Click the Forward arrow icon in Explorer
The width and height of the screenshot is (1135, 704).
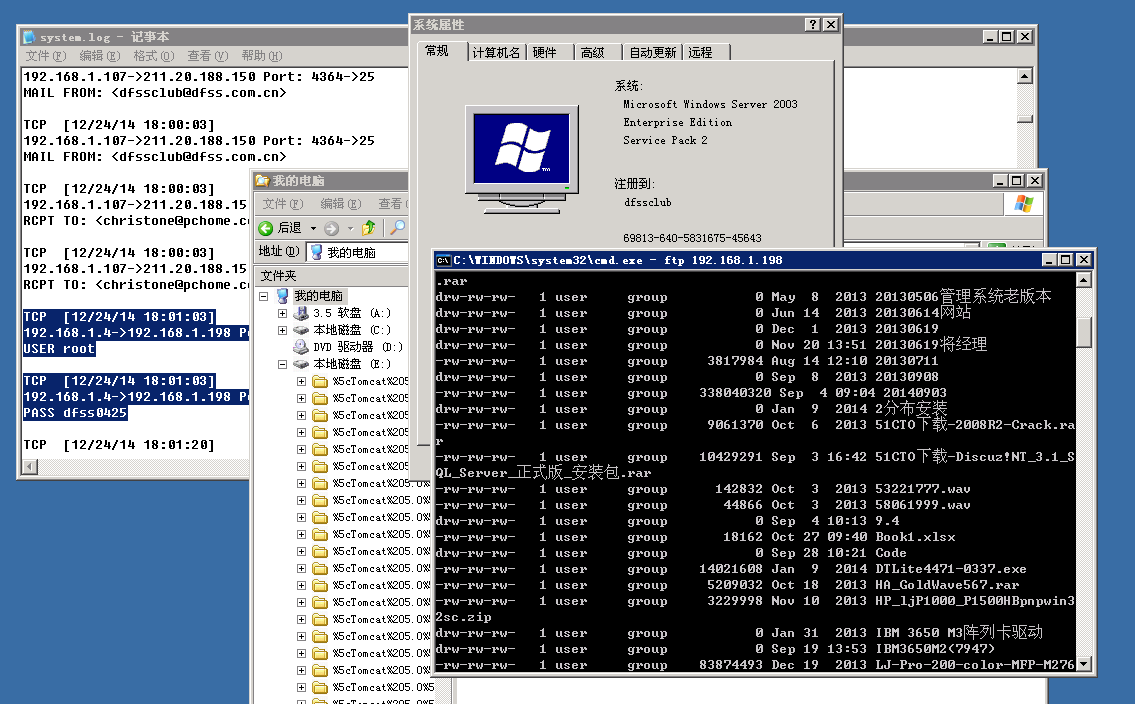pos(332,228)
